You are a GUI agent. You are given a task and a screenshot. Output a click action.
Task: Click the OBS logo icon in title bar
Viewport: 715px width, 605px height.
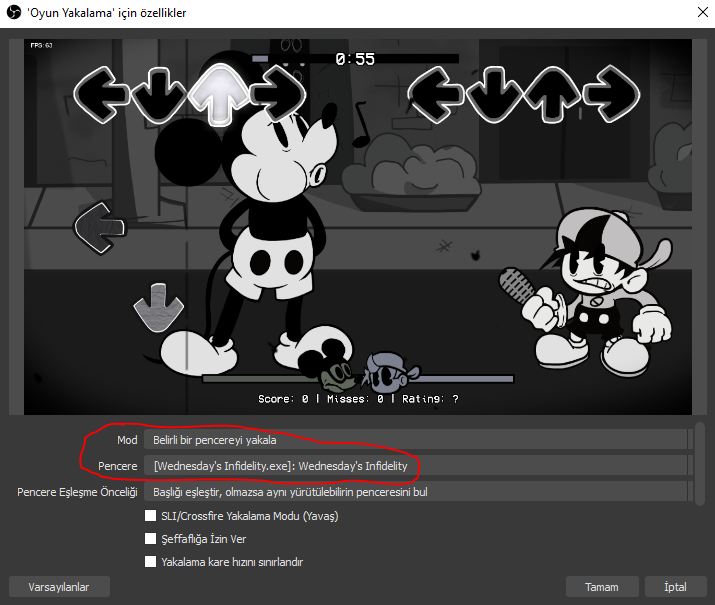14,12
